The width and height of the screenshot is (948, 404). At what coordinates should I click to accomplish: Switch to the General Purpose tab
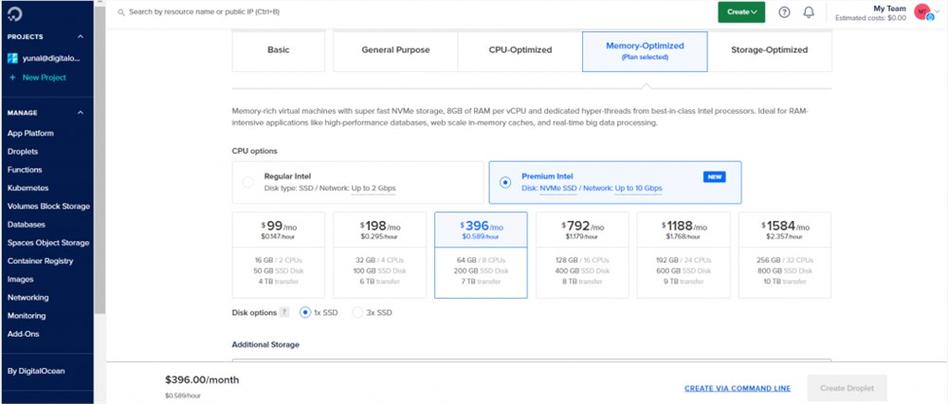[x=395, y=50]
